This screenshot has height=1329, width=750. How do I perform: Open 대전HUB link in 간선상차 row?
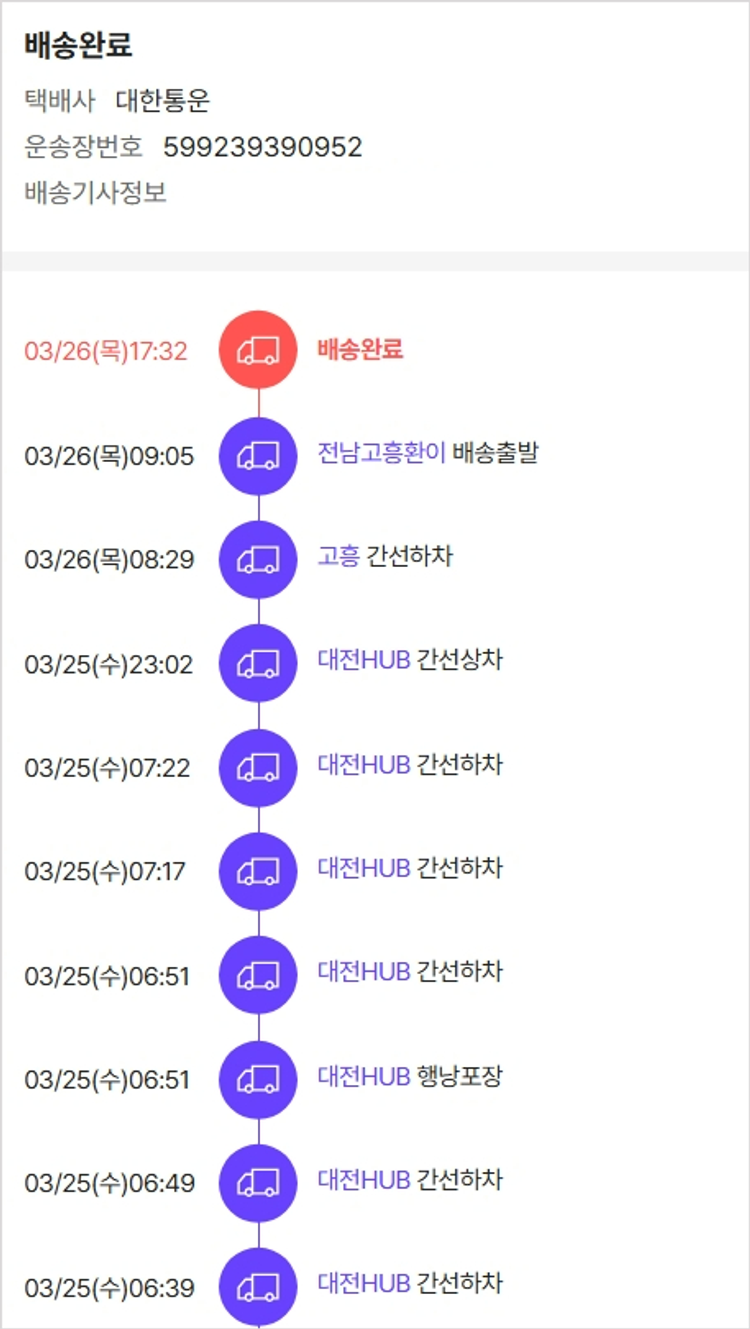(364, 660)
